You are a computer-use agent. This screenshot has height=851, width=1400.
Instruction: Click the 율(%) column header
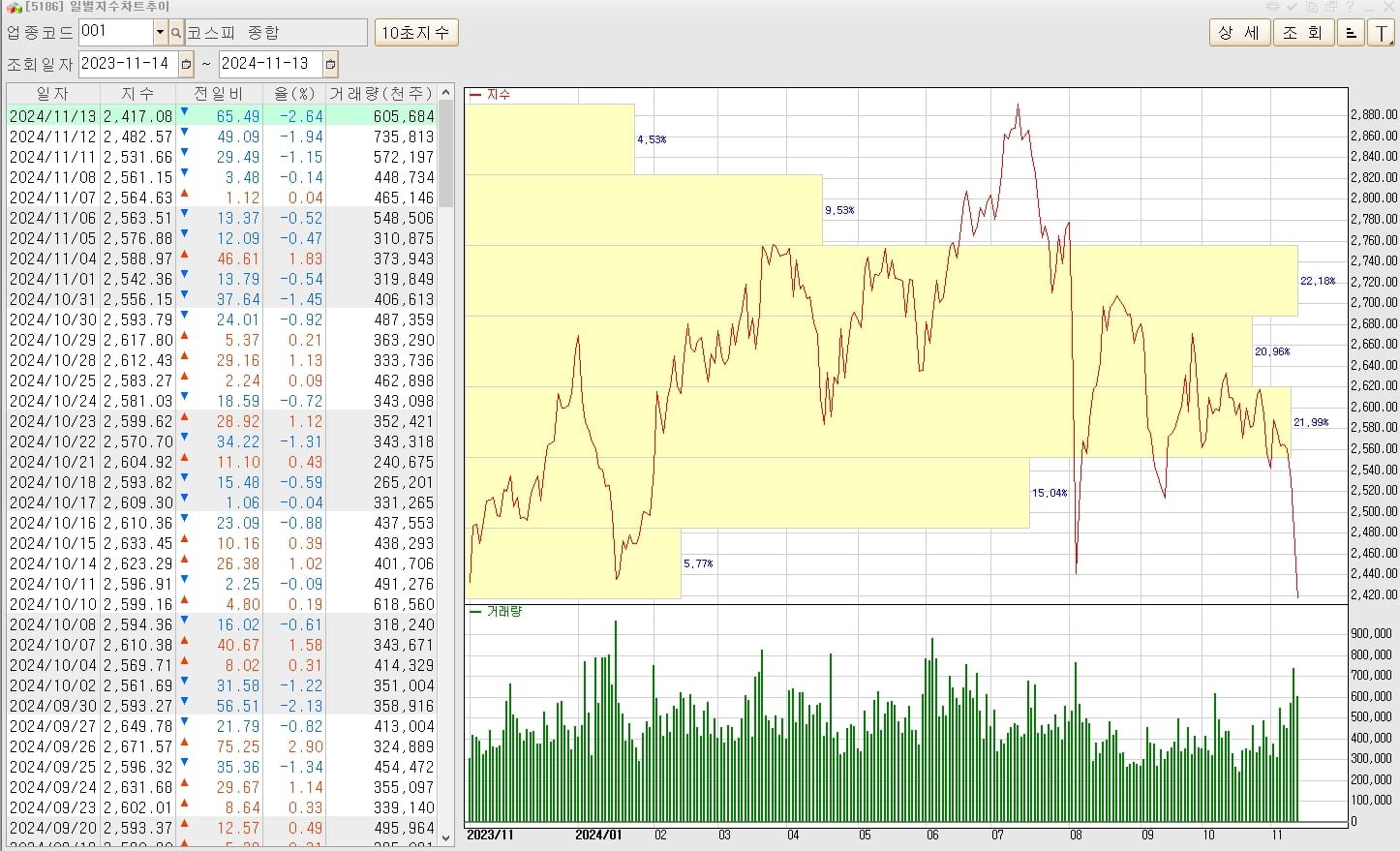coord(294,94)
